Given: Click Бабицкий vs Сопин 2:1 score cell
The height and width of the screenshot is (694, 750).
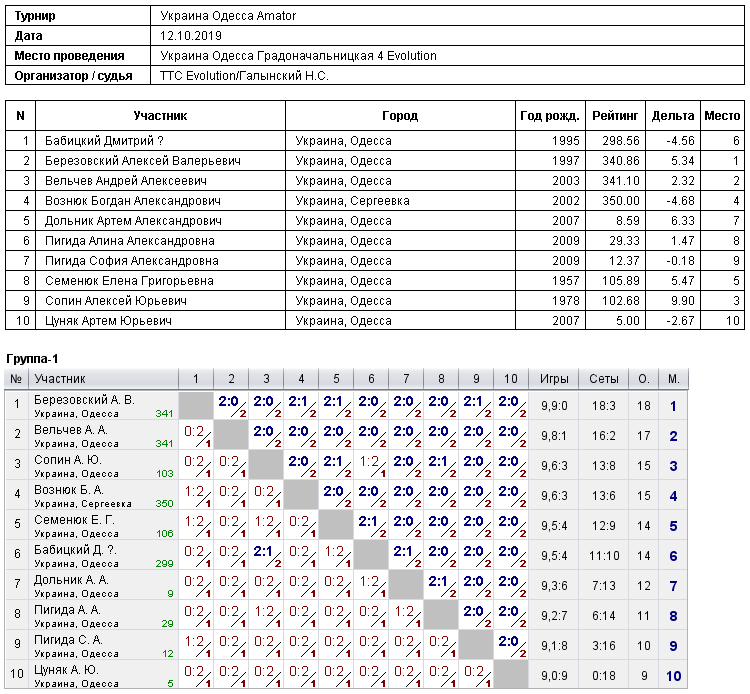Looking at the screenshot, I should coord(266,556).
